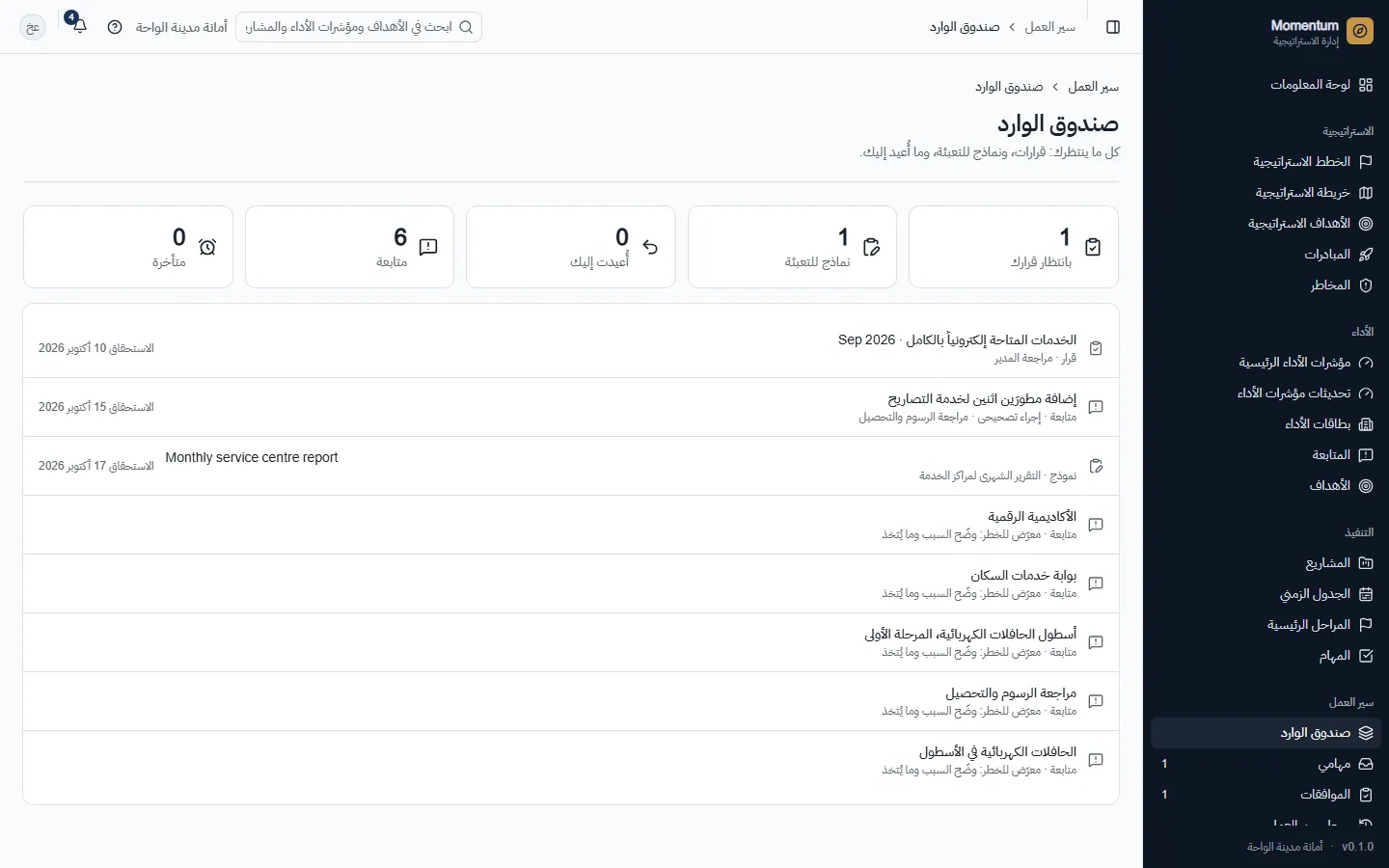This screenshot has width=1389, height=868.
Task: Click the rocket icon beside المبادرات
Action: (x=1366, y=255)
